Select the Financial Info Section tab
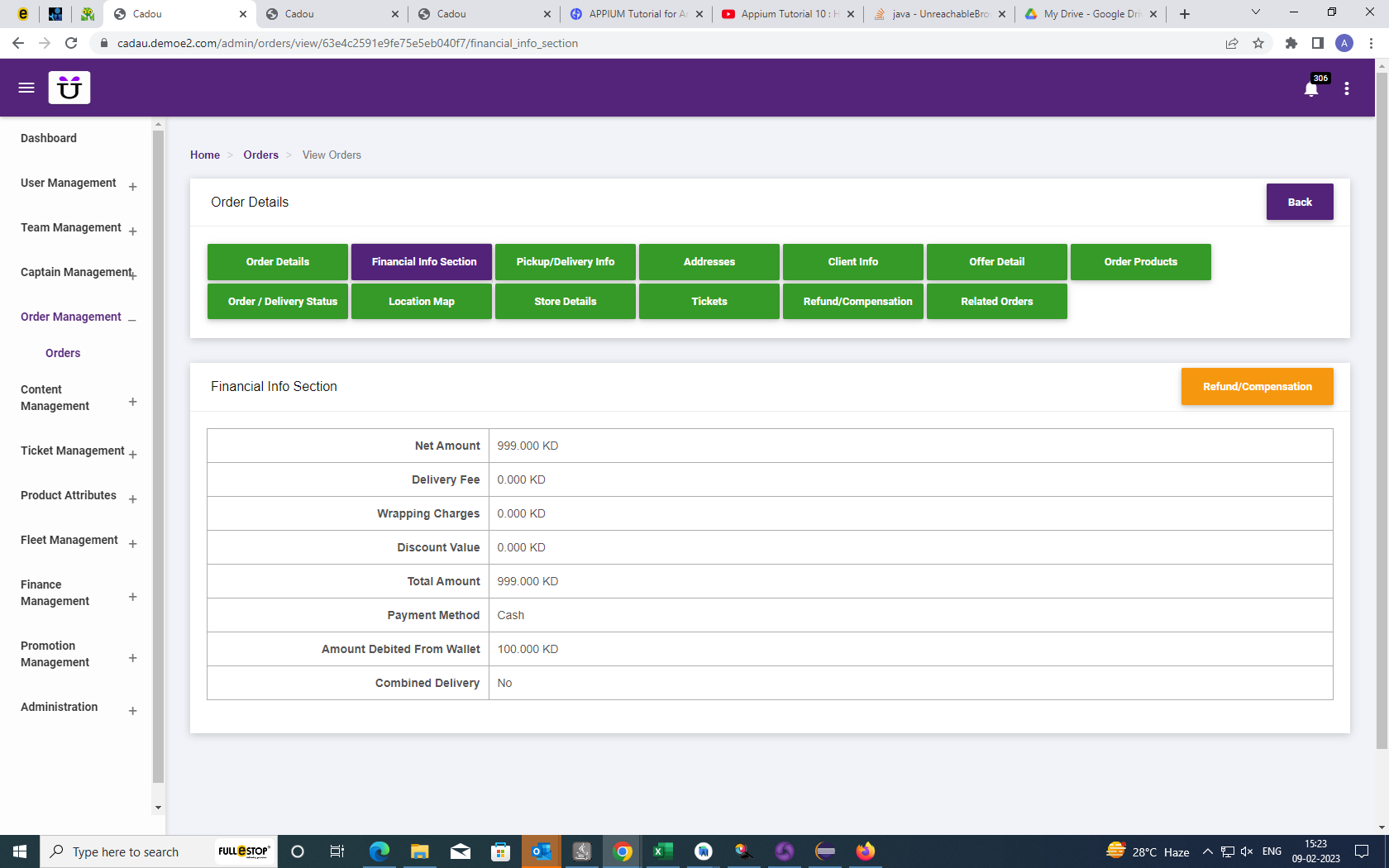This screenshot has height=868, width=1389. point(422,262)
